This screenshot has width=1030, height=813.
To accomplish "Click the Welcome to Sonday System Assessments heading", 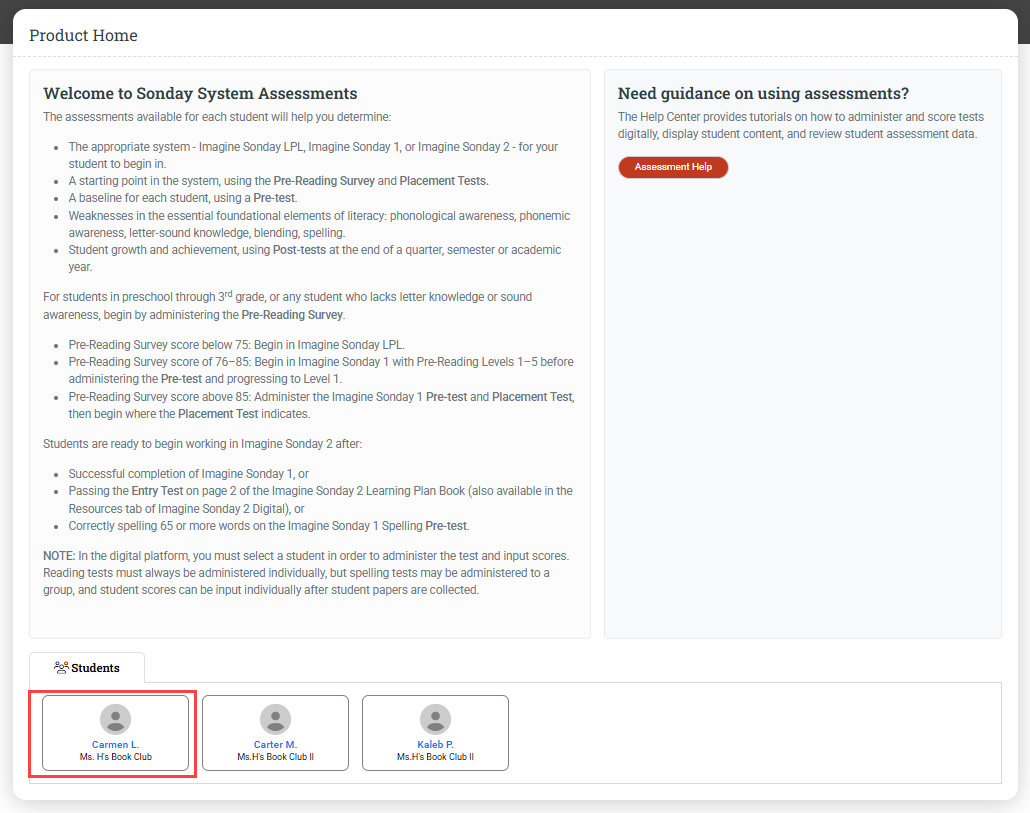I will pos(200,94).
